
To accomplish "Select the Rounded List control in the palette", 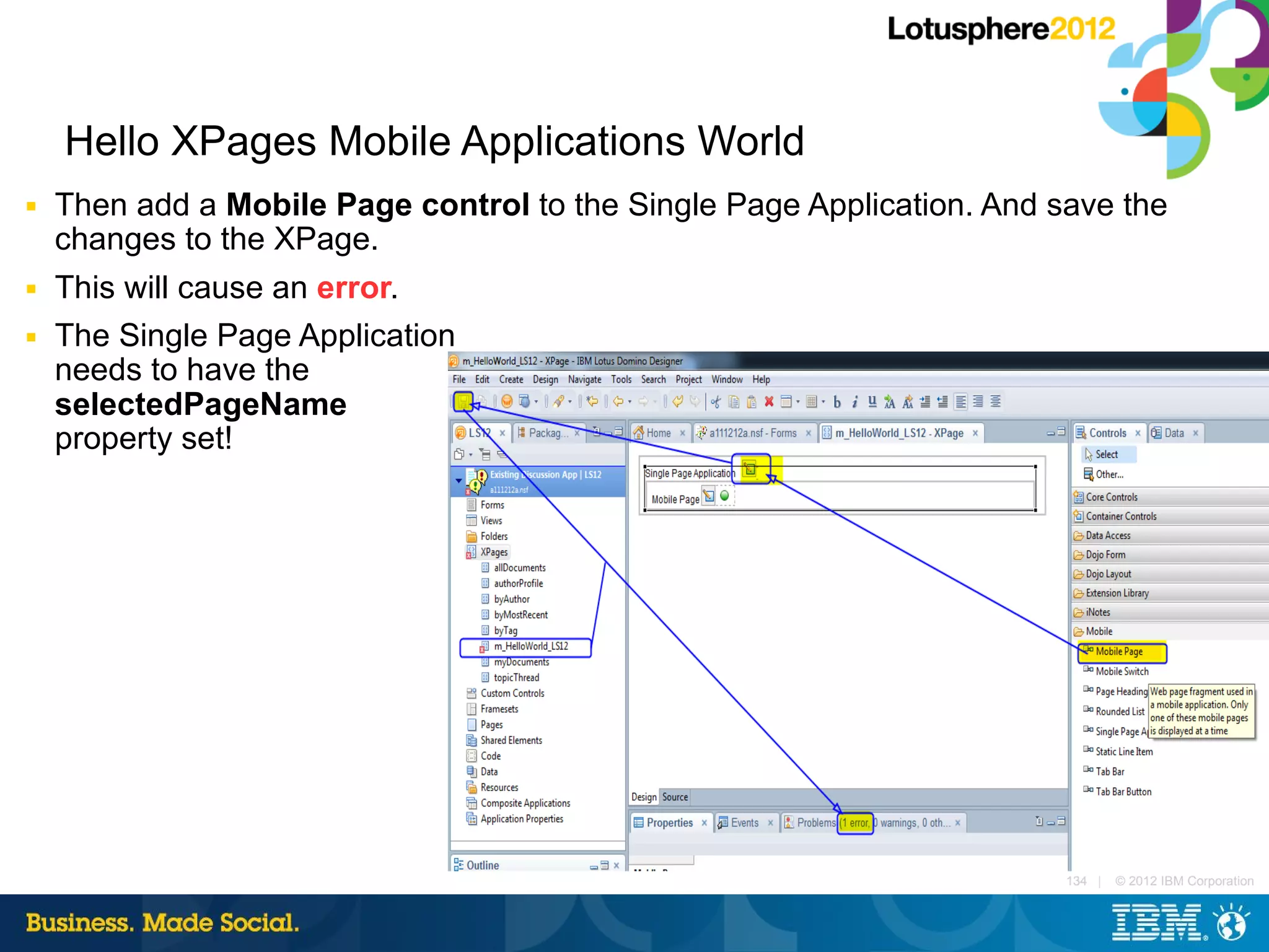I will pyautogui.click(x=1120, y=712).
